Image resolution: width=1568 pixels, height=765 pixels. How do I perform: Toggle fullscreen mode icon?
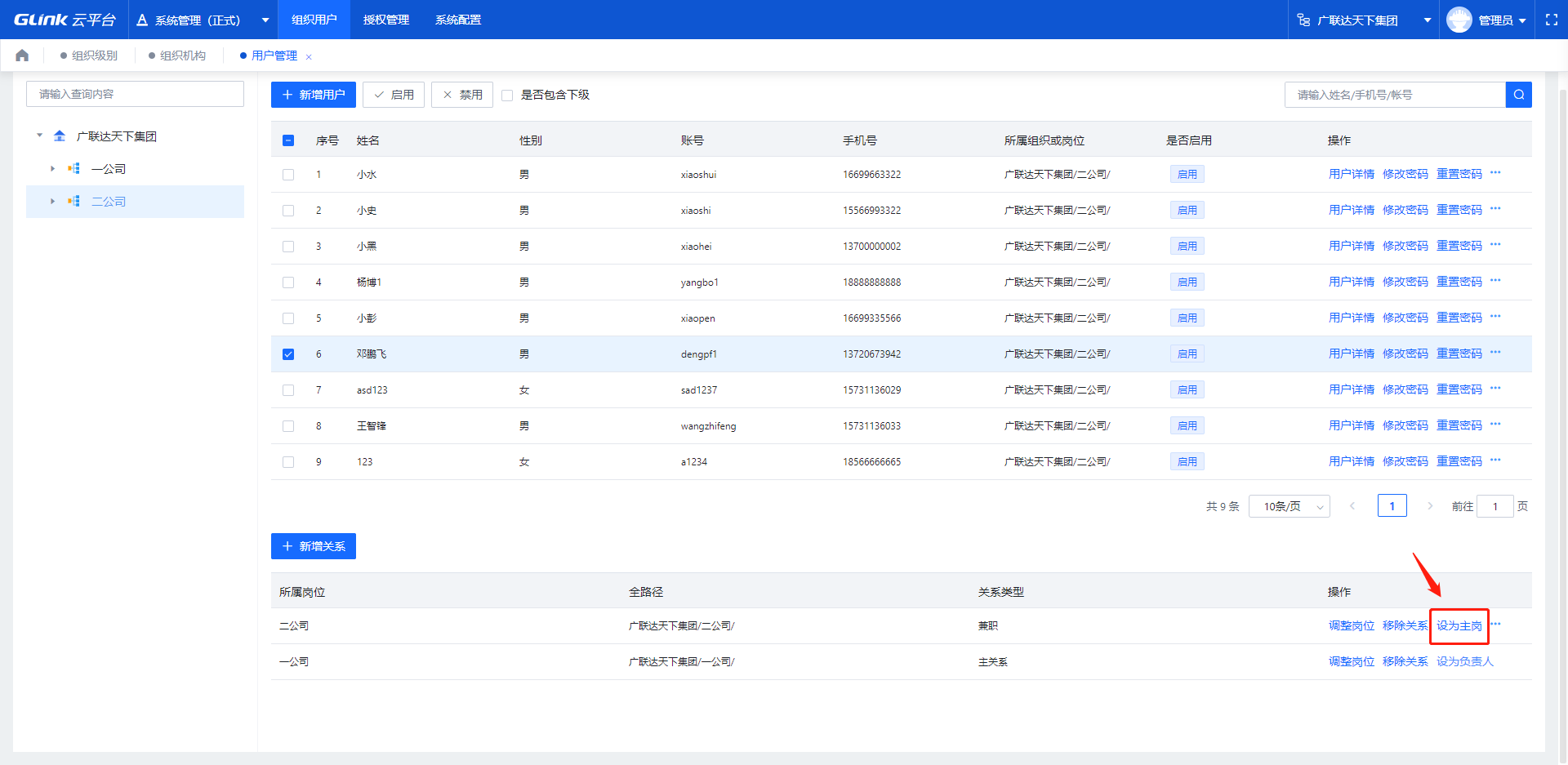(x=1552, y=20)
